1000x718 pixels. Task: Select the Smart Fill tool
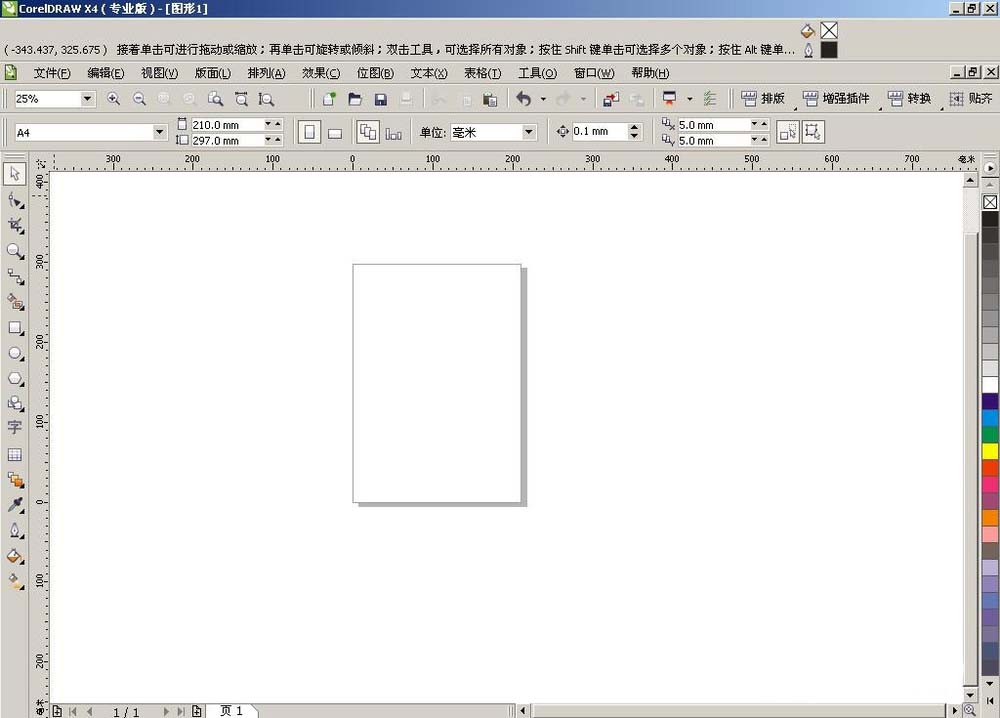tap(15, 302)
